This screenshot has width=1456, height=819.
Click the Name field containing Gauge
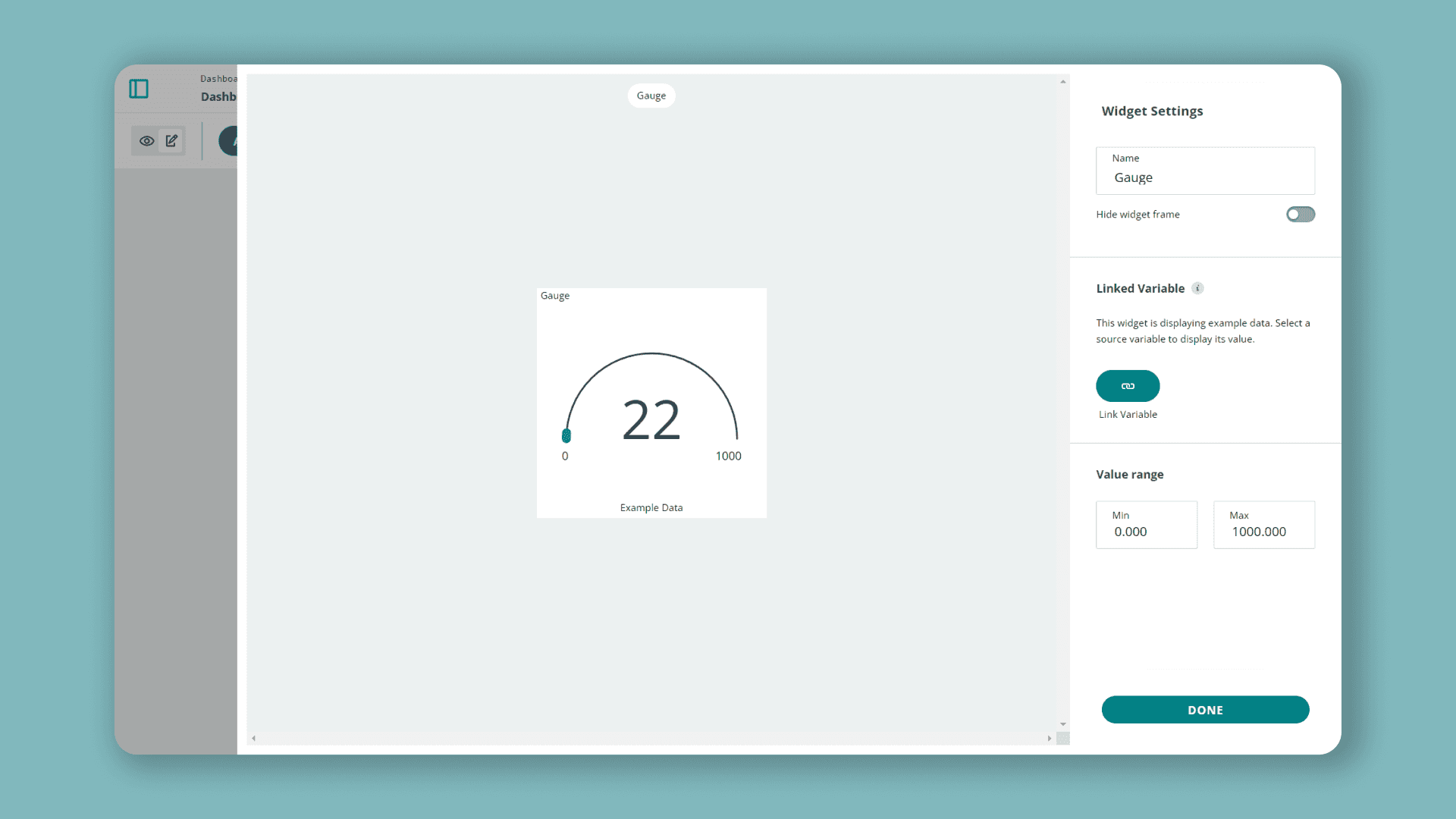tap(1204, 171)
